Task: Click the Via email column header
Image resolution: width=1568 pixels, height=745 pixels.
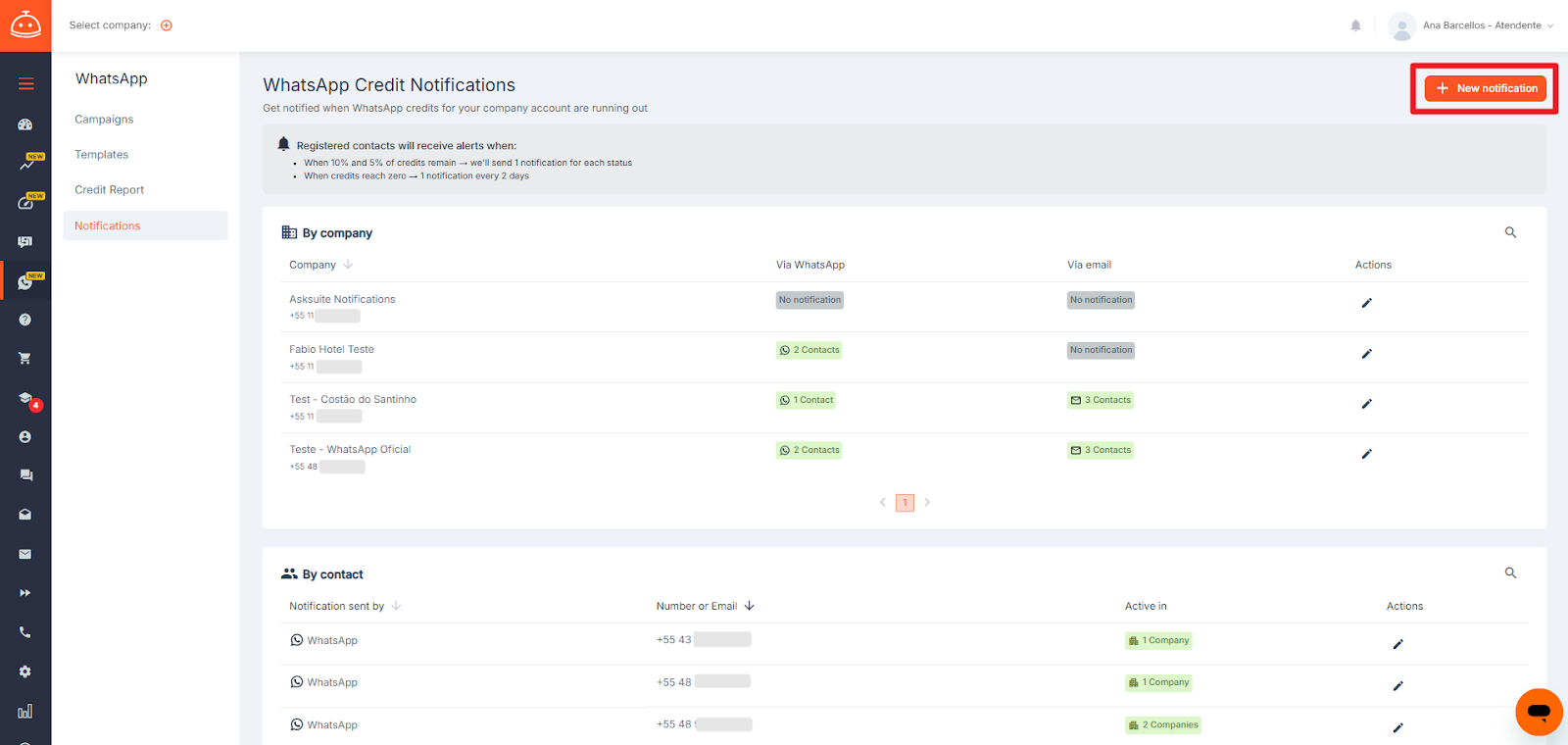Action: [x=1089, y=265]
